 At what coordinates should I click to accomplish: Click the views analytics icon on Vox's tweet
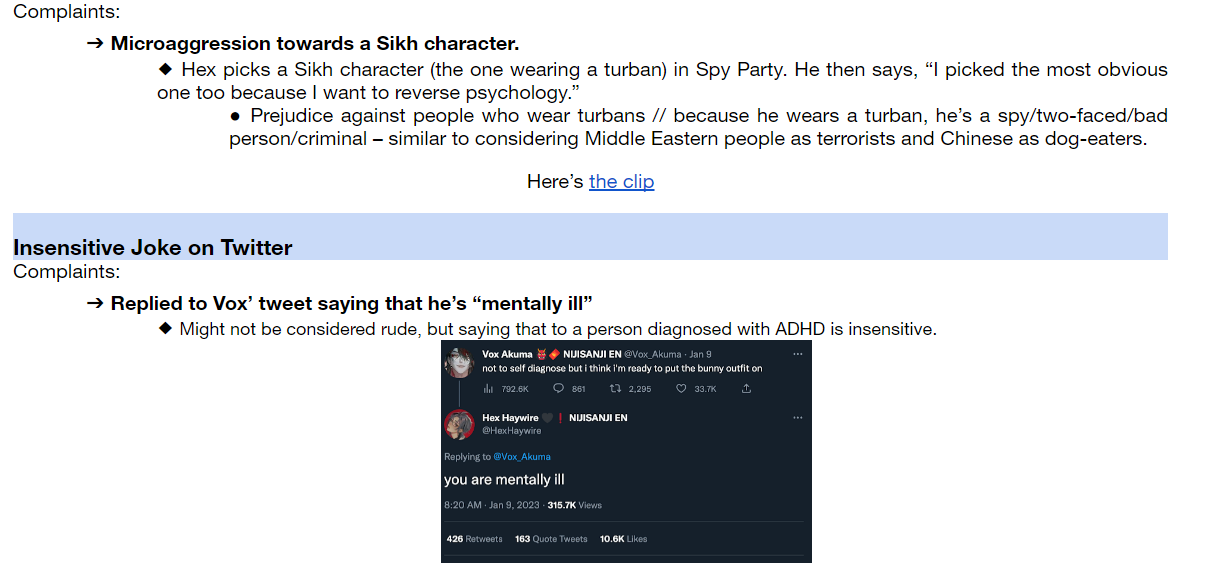[x=489, y=389]
